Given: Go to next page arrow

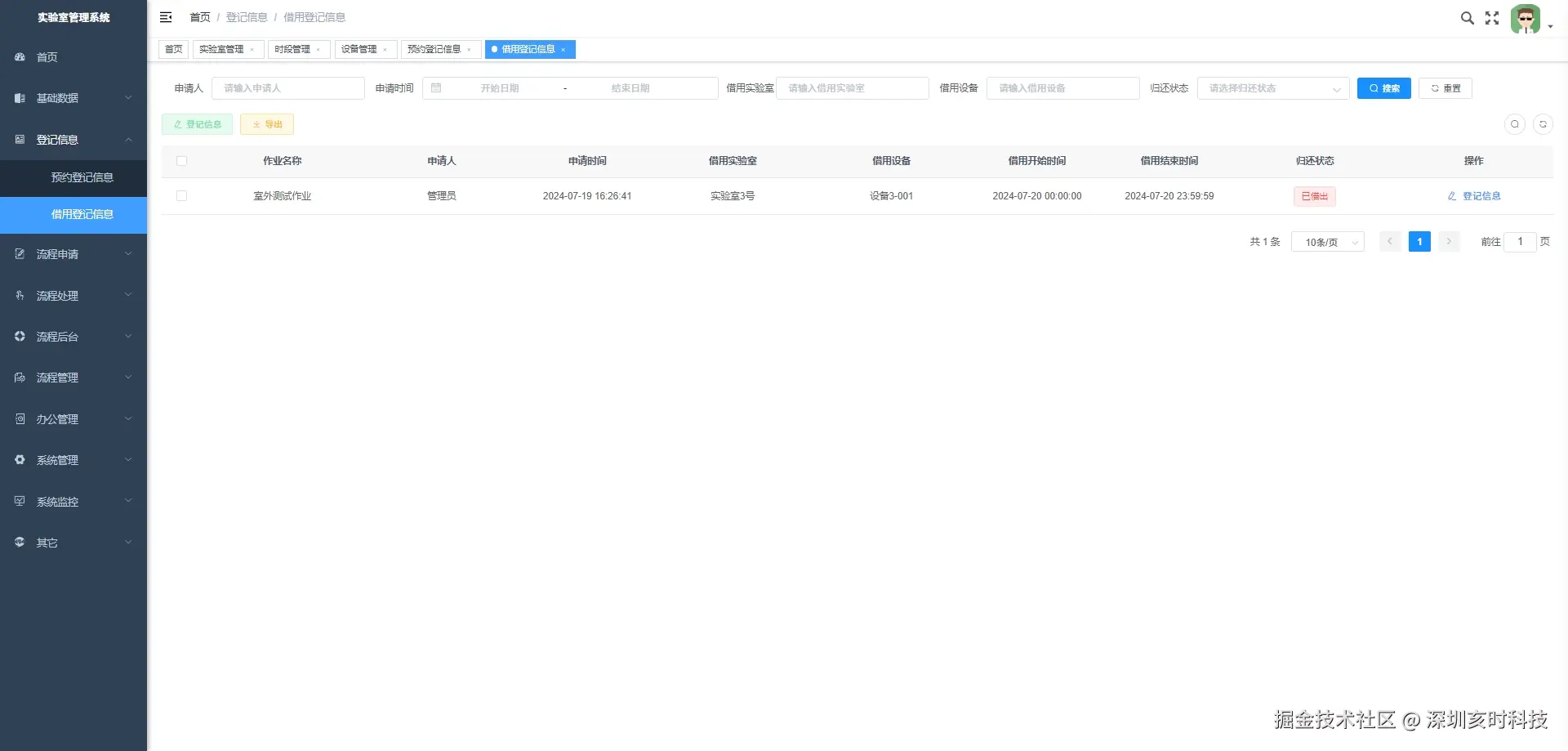Looking at the screenshot, I should point(1449,242).
